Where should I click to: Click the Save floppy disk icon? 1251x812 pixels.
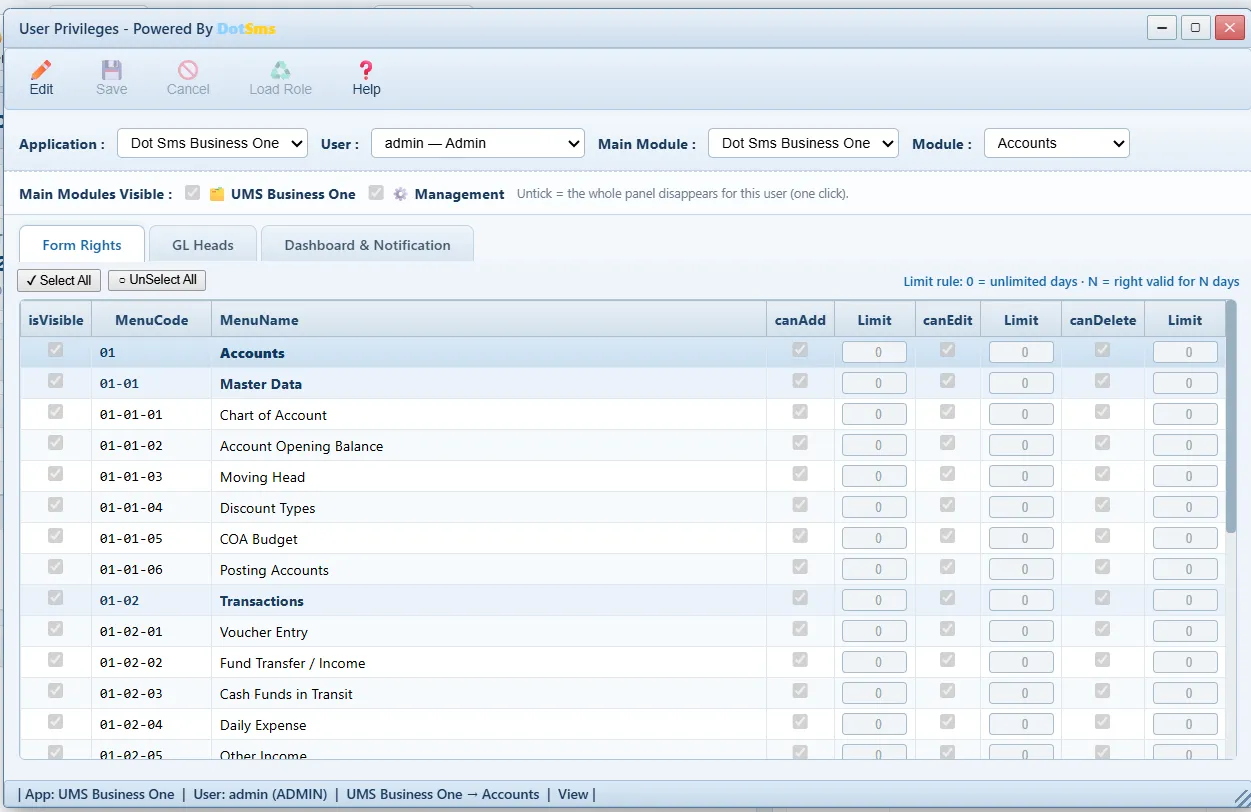112,70
